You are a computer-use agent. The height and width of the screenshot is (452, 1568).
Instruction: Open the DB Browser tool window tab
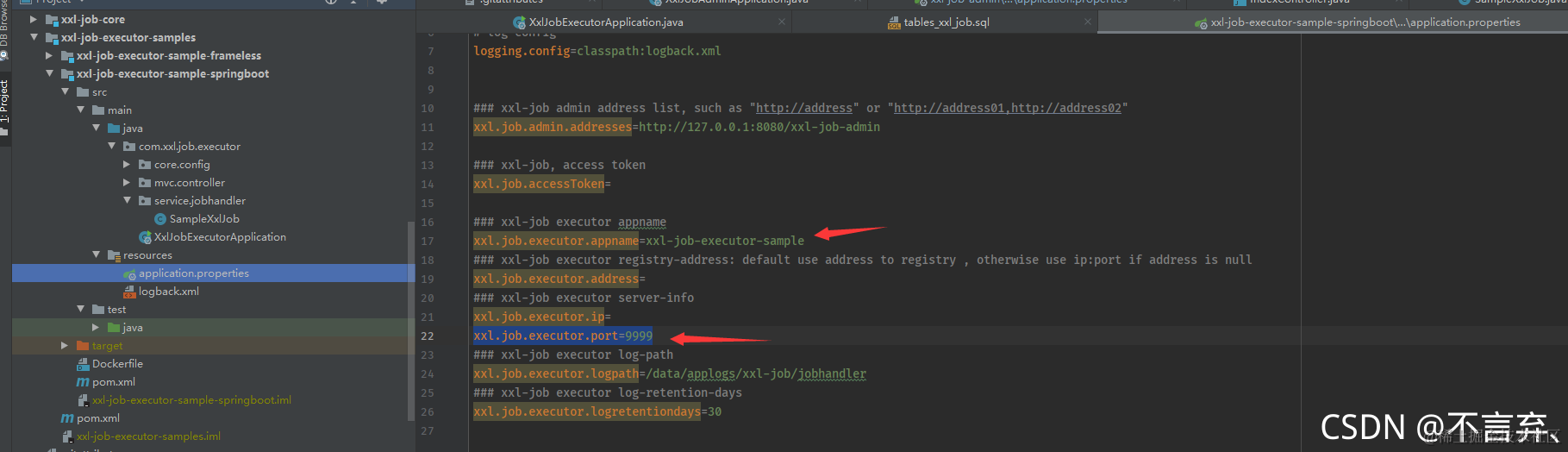pyautogui.click(x=4, y=24)
